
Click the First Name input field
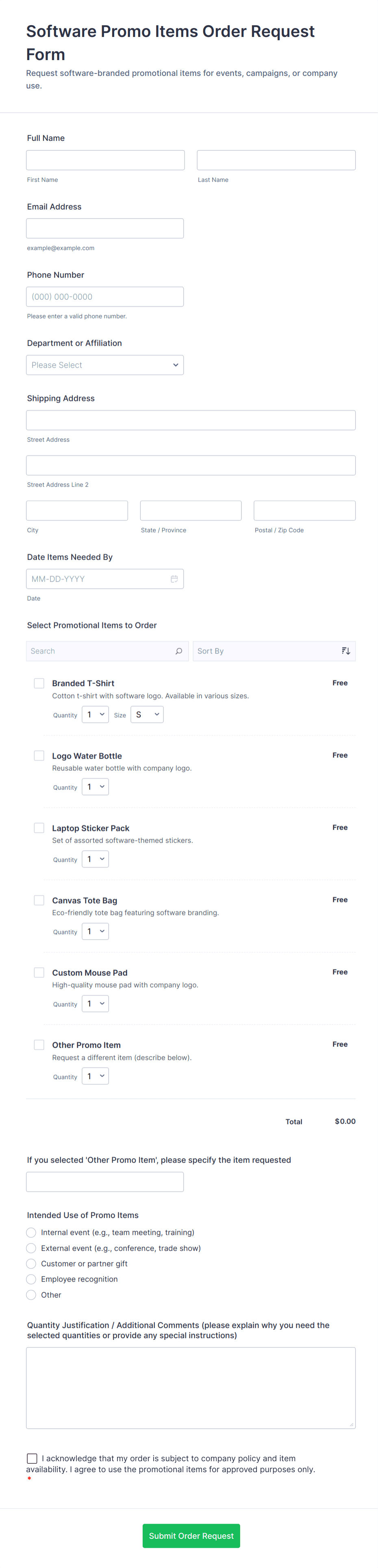click(x=105, y=160)
